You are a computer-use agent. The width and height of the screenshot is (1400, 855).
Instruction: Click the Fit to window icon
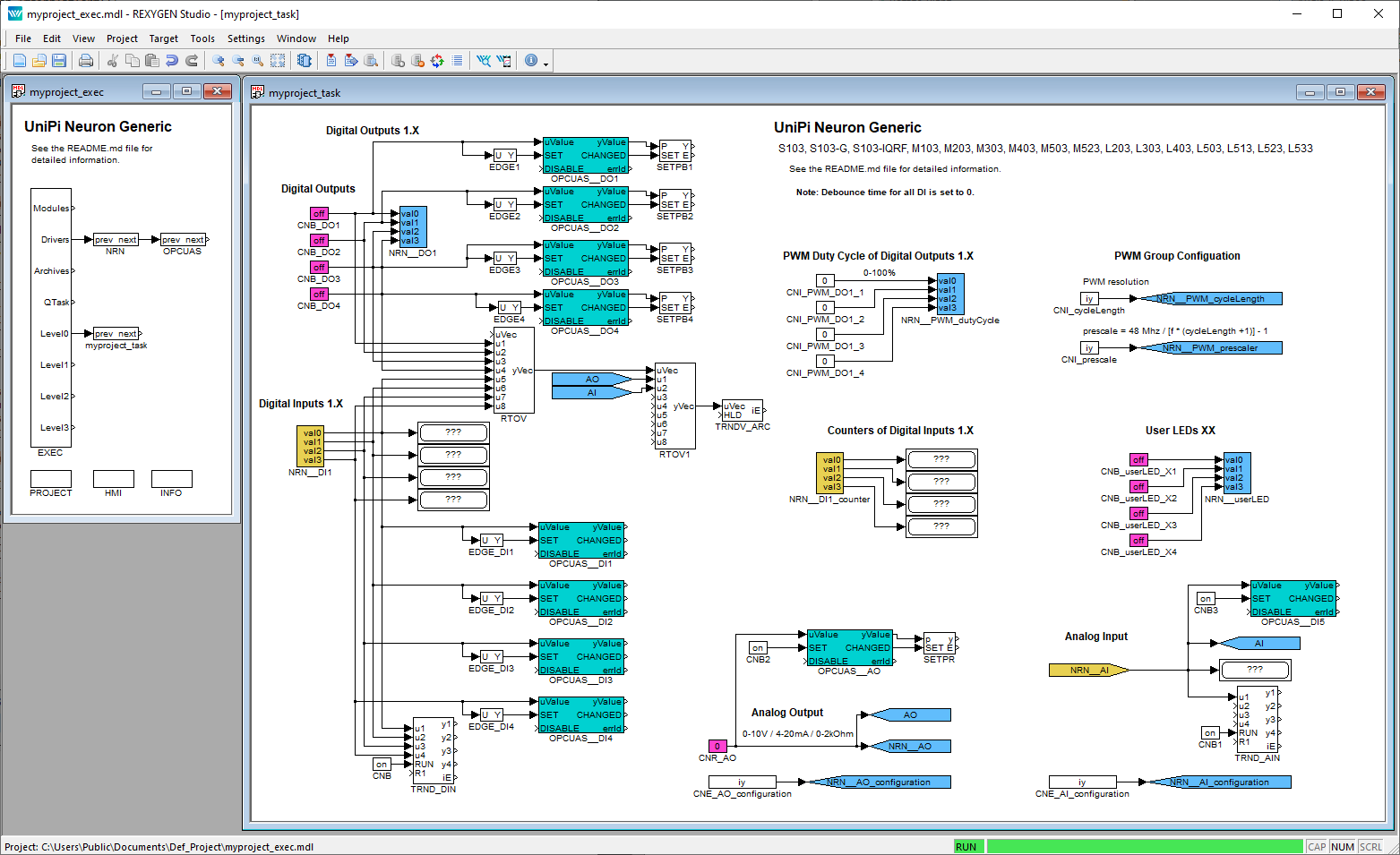click(x=278, y=61)
